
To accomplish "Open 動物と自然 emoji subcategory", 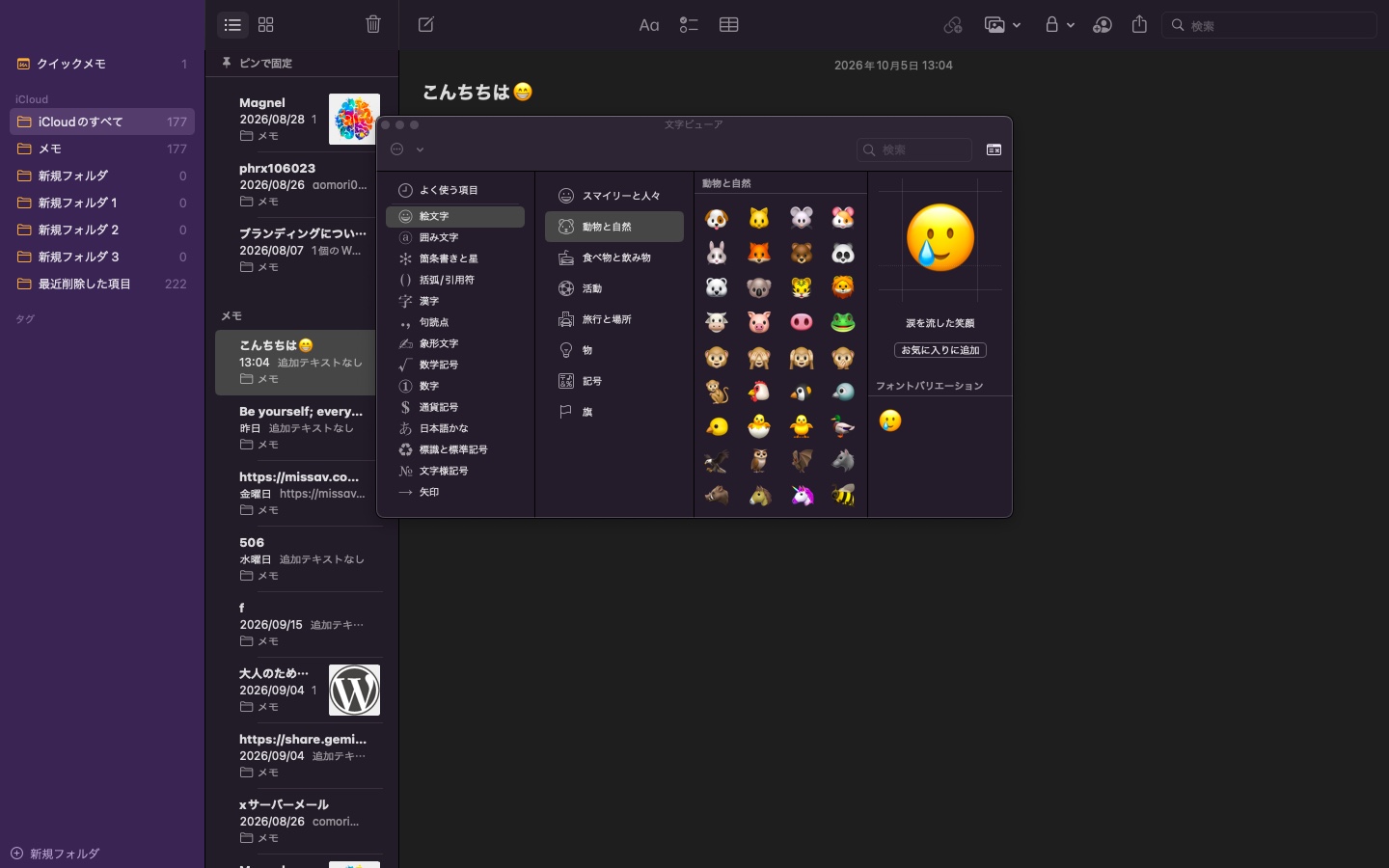I will click(x=614, y=227).
